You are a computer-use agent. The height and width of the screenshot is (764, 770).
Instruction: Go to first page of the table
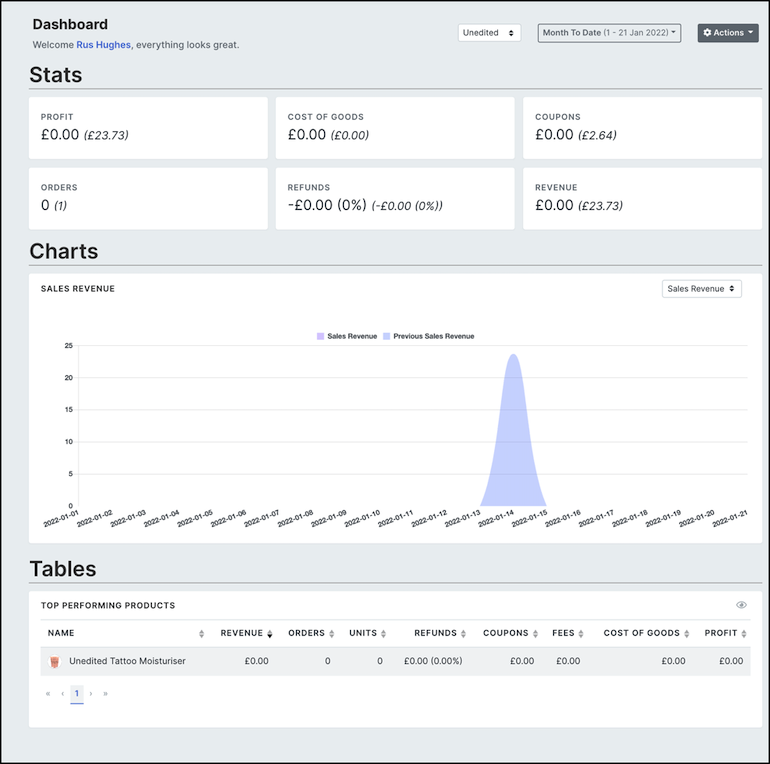point(48,693)
